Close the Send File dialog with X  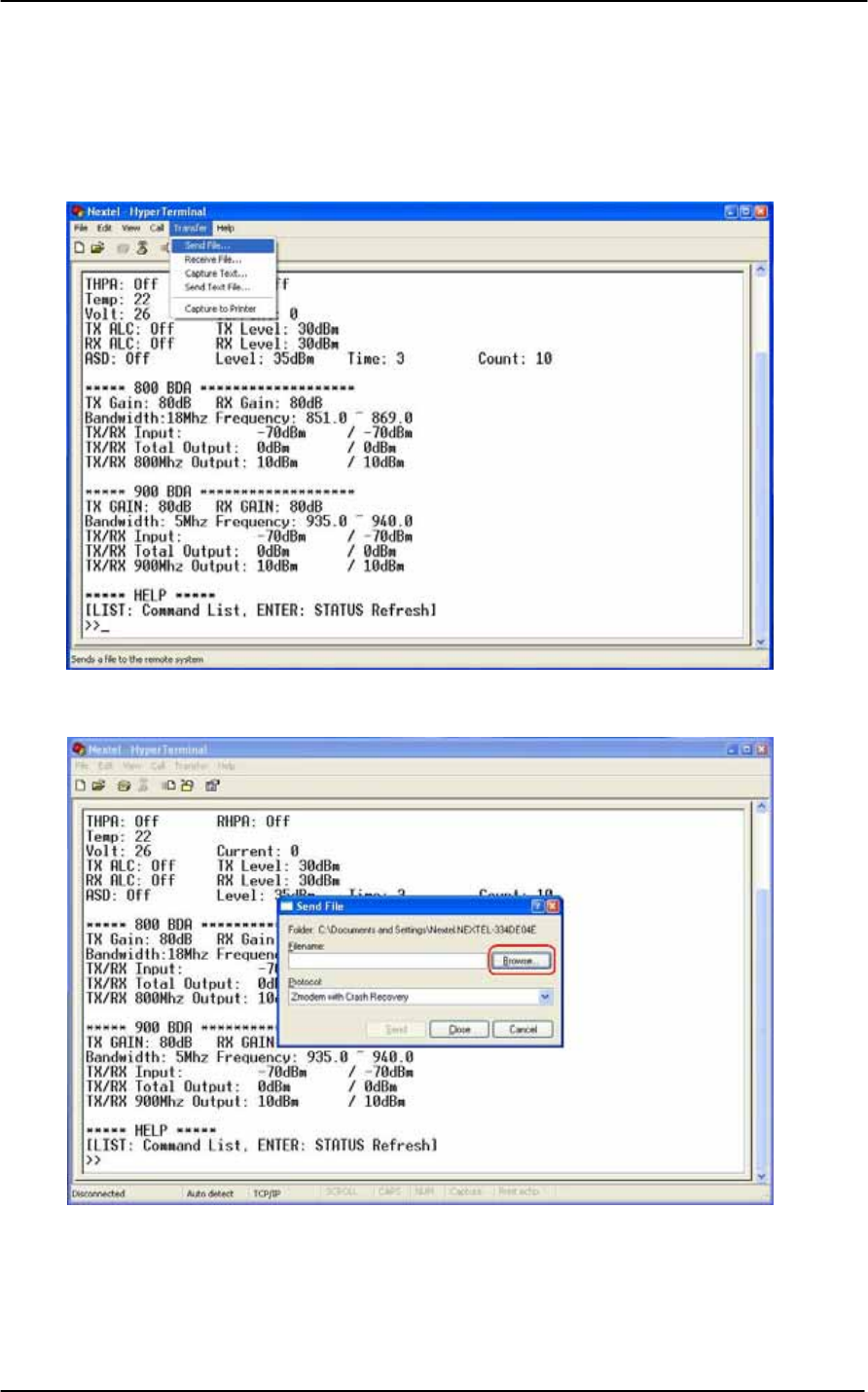point(553,905)
